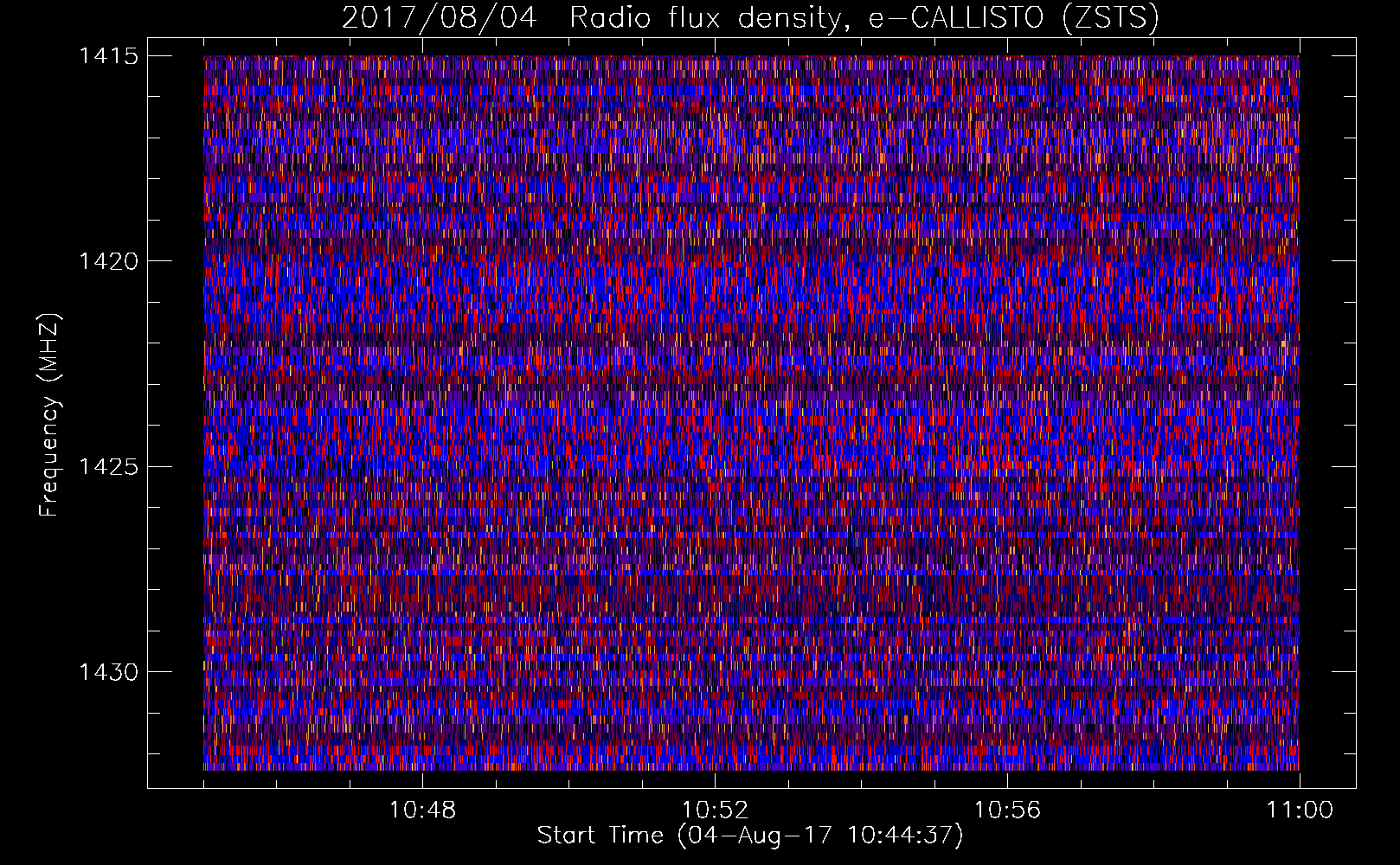Image resolution: width=1400 pixels, height=865 pixels.
Task: Click the 1415 frequency tick label
Action: tap(109, 56)
